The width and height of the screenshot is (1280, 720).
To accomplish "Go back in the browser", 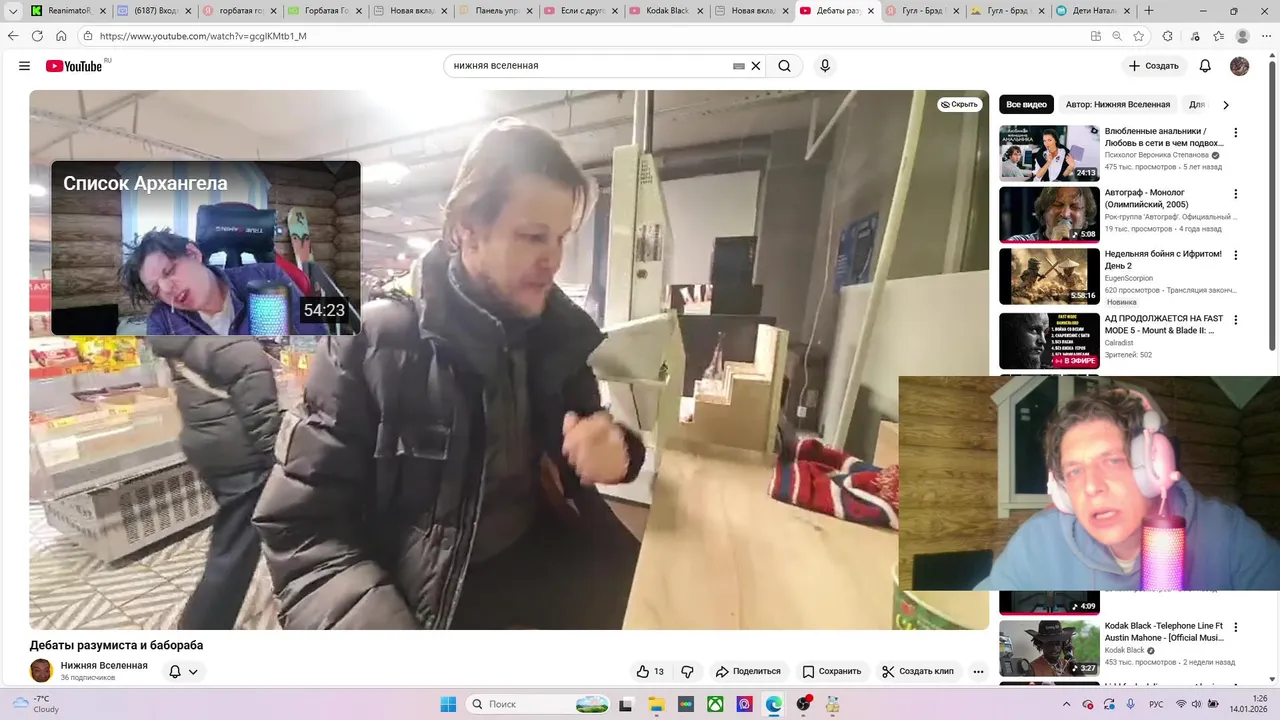I will [13, 35].
